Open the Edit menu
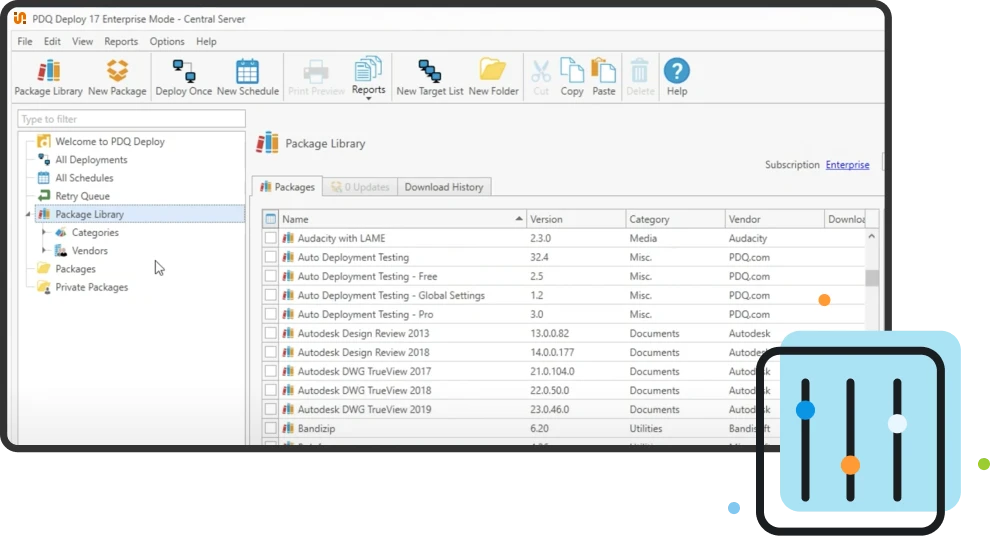This screenshot has height=536, width=990. coord(52,41)
